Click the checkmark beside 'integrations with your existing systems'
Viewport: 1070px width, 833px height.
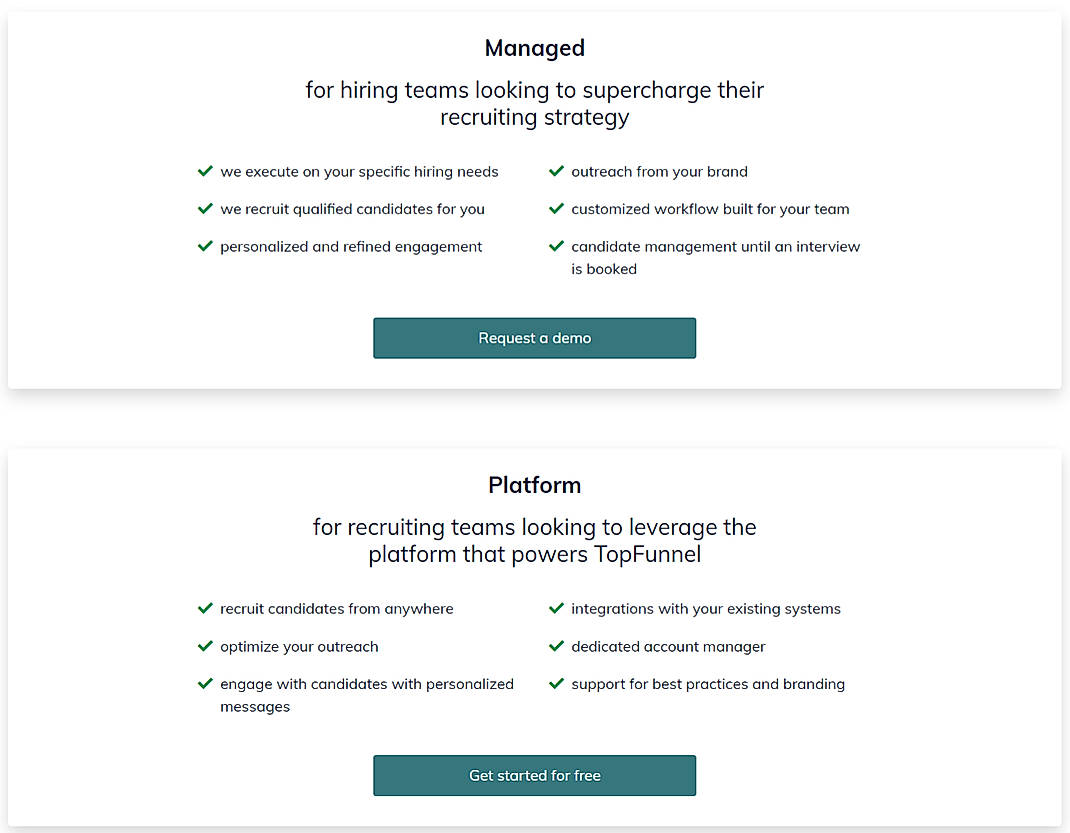point(556,608)
